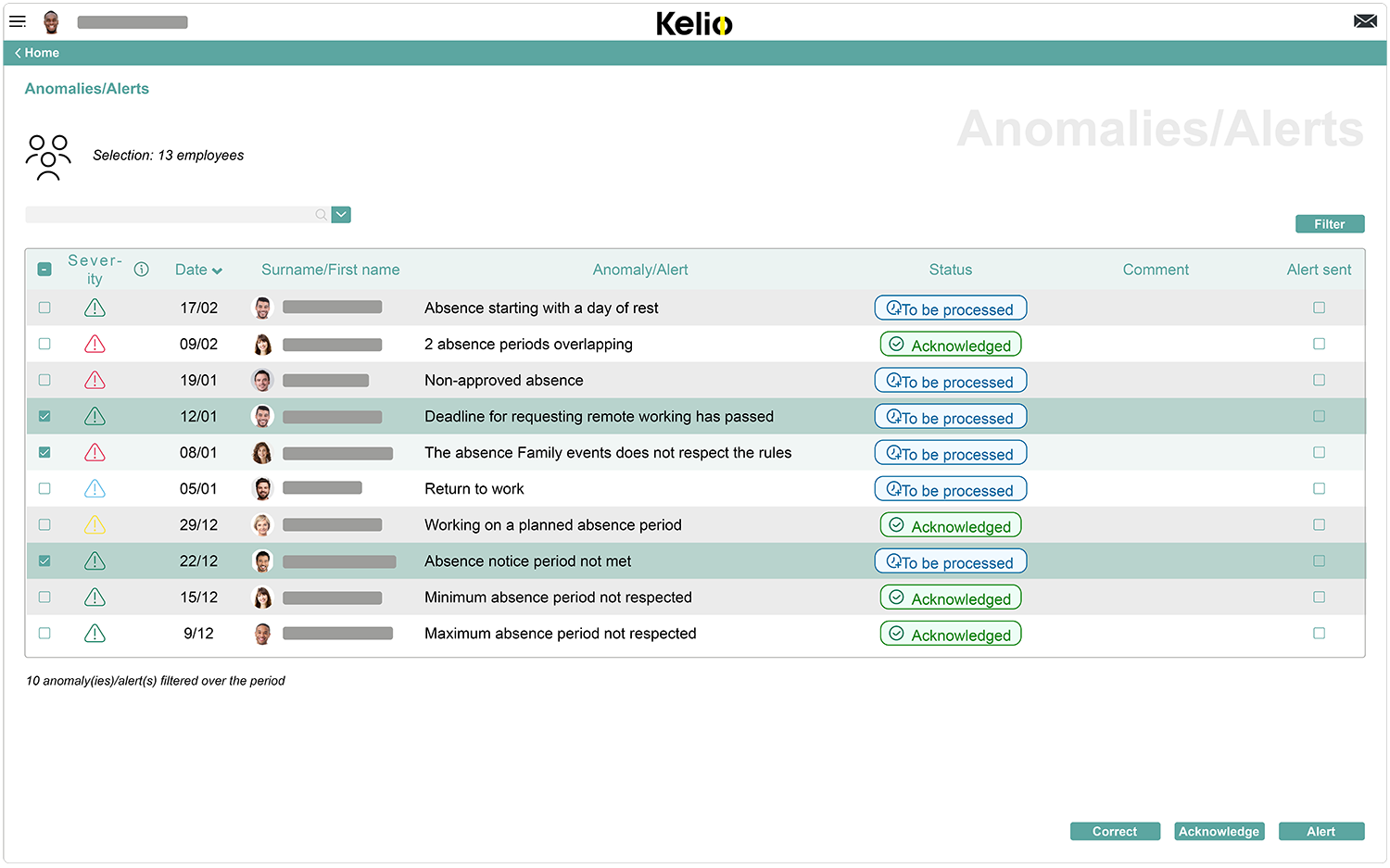
Task: Open the Anomalies/Alerts heading link
Action: pyautogui.click(x=86, y=88)
